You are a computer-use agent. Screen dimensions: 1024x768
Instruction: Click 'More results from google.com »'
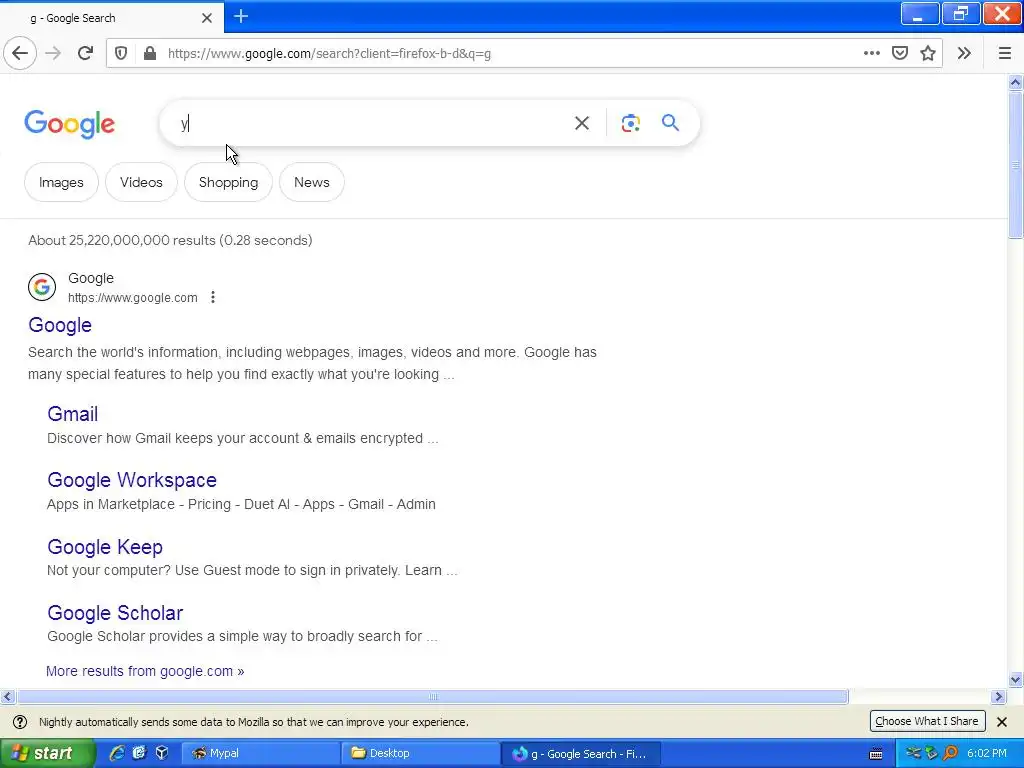tap(145, 671)
